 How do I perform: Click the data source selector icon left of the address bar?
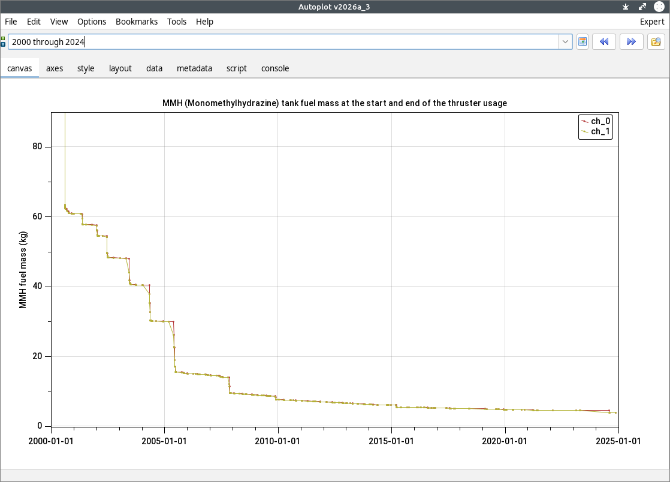coord(3,41)
